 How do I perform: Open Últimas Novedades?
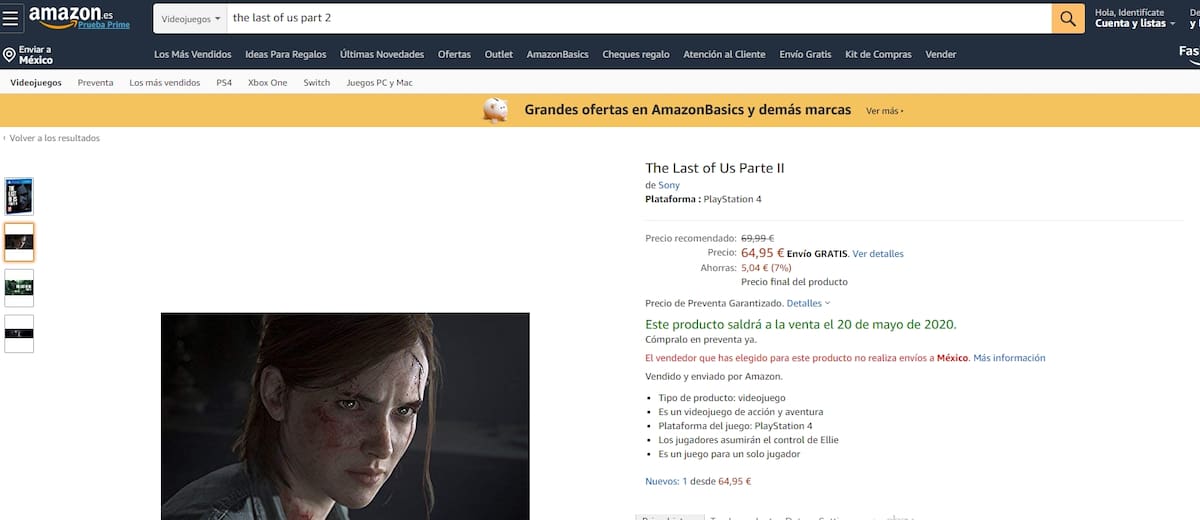[x=382, y=54]
